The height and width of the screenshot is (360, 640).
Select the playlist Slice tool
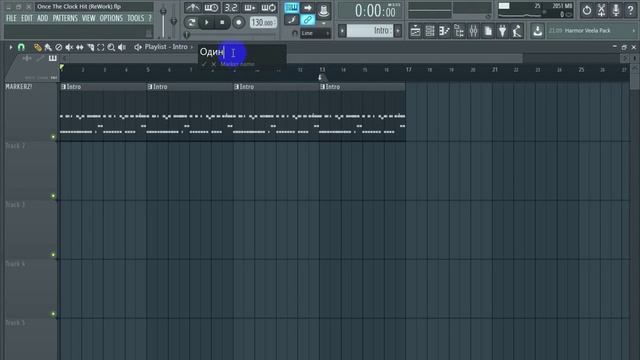[x=90, y=47]
